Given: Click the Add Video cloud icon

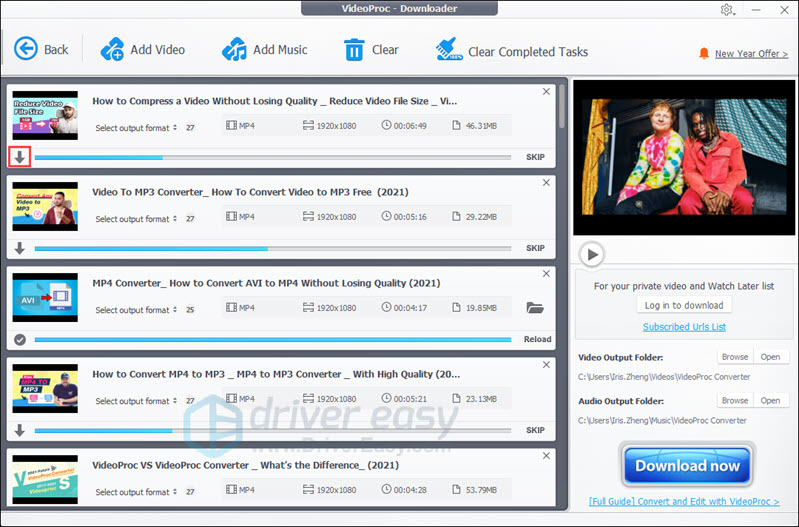Looking at the screenshot, I should (x=112, y=49).
